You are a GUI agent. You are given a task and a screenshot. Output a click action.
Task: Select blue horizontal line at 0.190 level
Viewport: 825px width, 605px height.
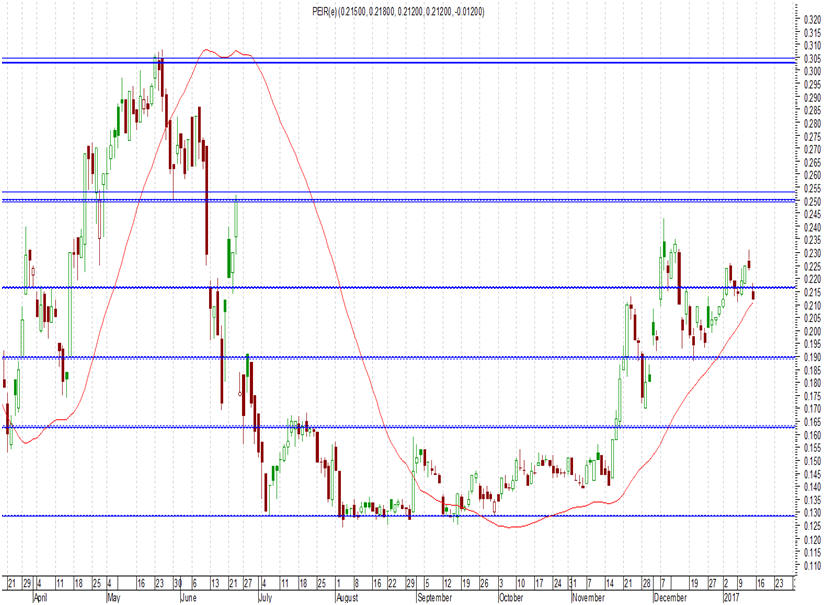tap(398, 358)
